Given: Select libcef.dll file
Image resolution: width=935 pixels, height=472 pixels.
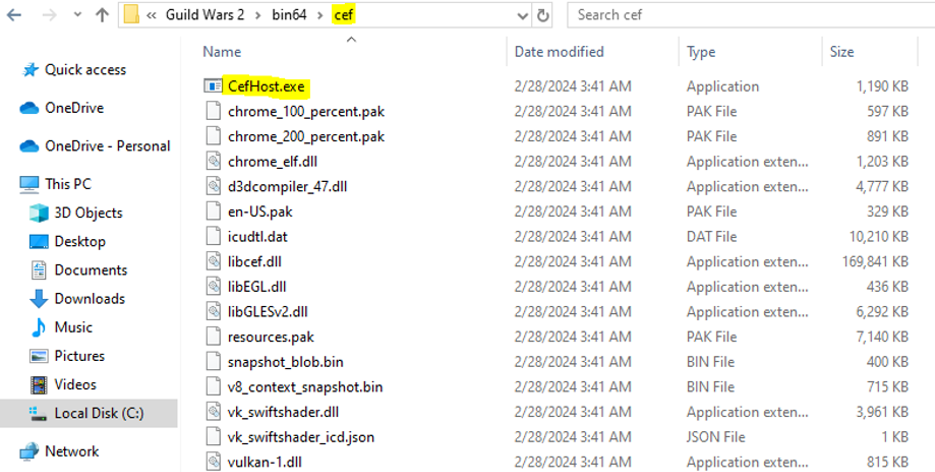Looking at the screenshot, I should point(255,262).
